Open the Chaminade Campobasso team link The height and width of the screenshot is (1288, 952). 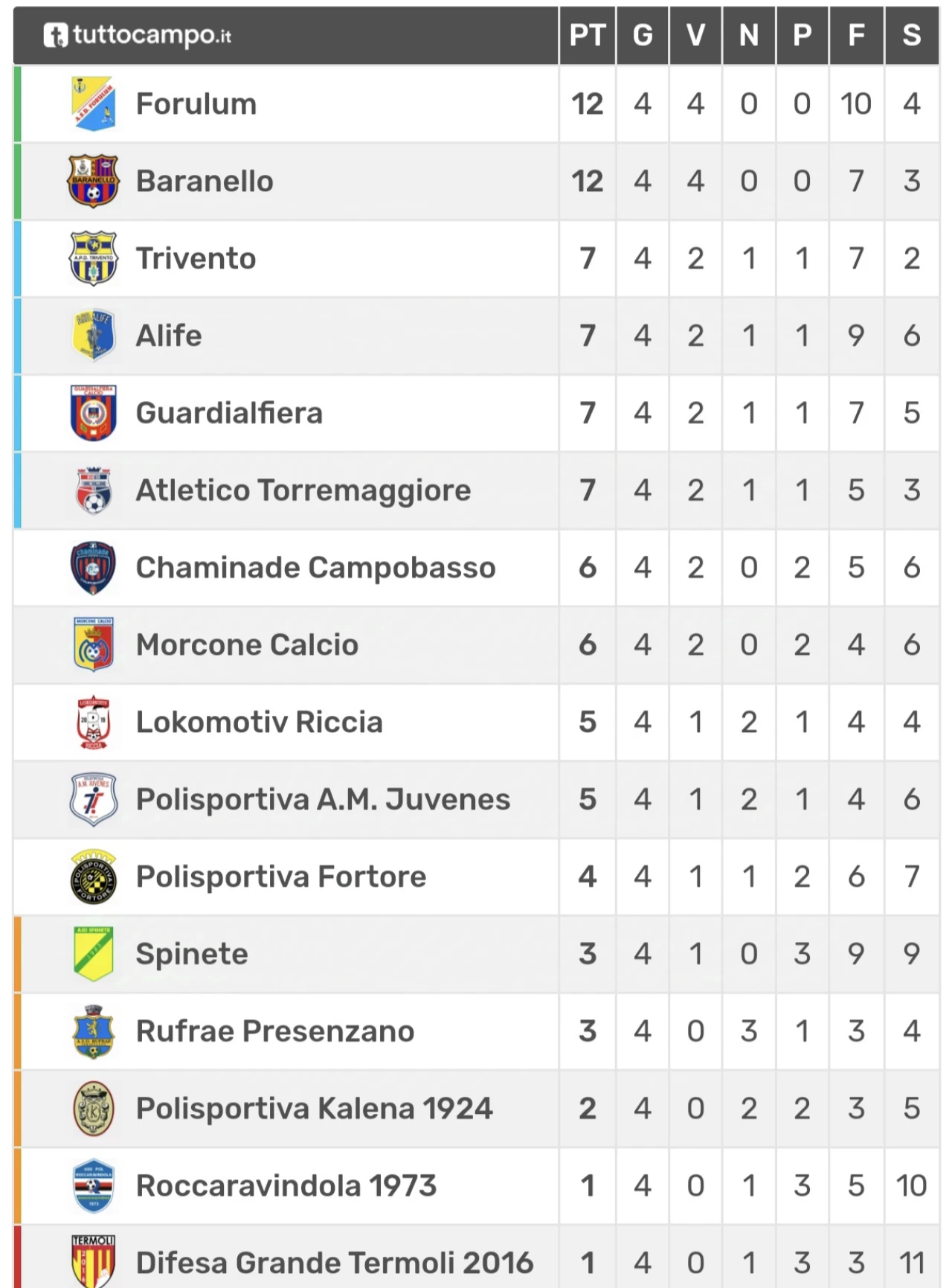(315, 568)
